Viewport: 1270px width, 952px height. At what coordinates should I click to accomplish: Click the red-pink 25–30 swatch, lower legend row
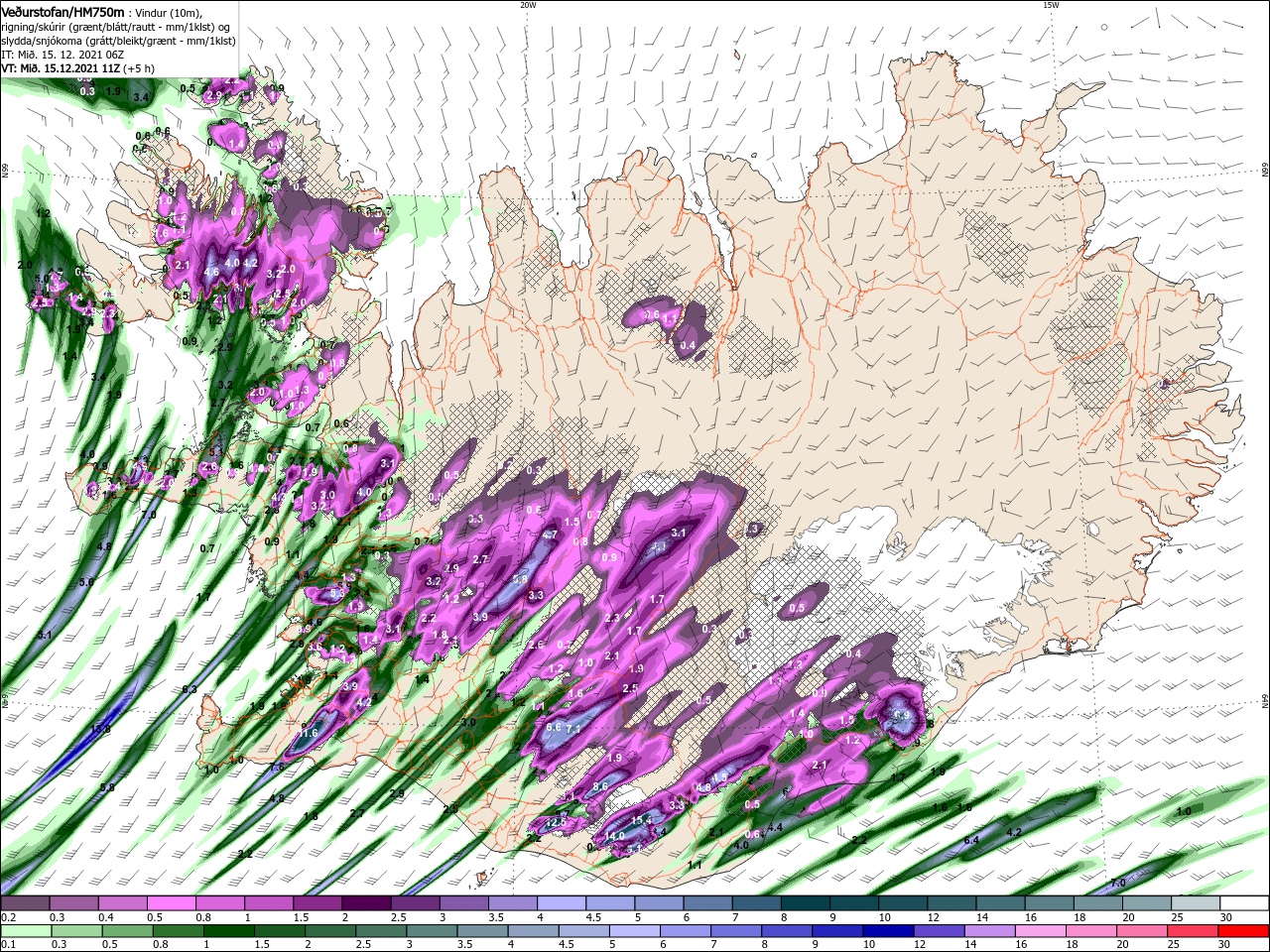tap(1195, 932)
